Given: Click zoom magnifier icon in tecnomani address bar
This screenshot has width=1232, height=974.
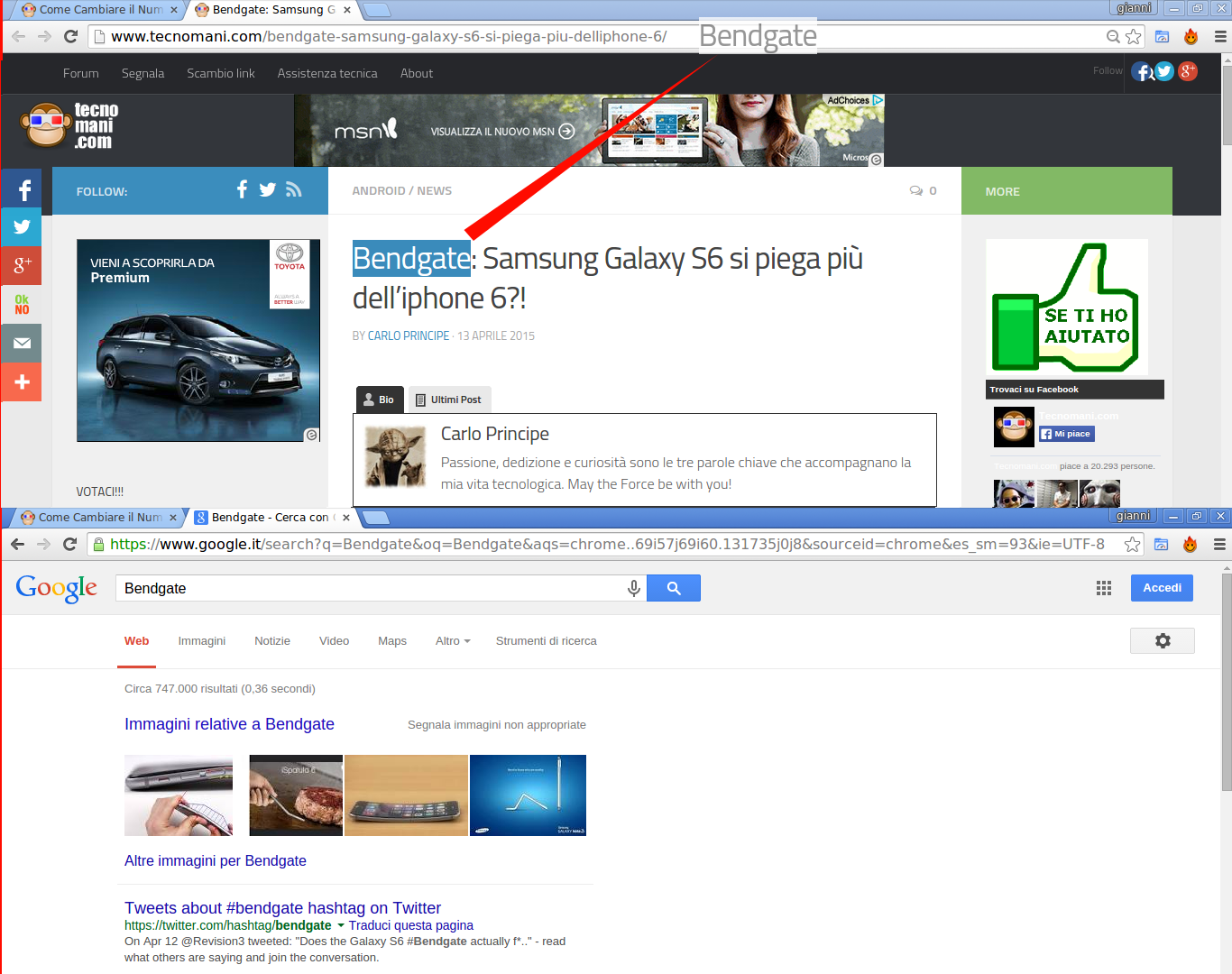Looking at the screenshot, I should (x=1114, y=37).
